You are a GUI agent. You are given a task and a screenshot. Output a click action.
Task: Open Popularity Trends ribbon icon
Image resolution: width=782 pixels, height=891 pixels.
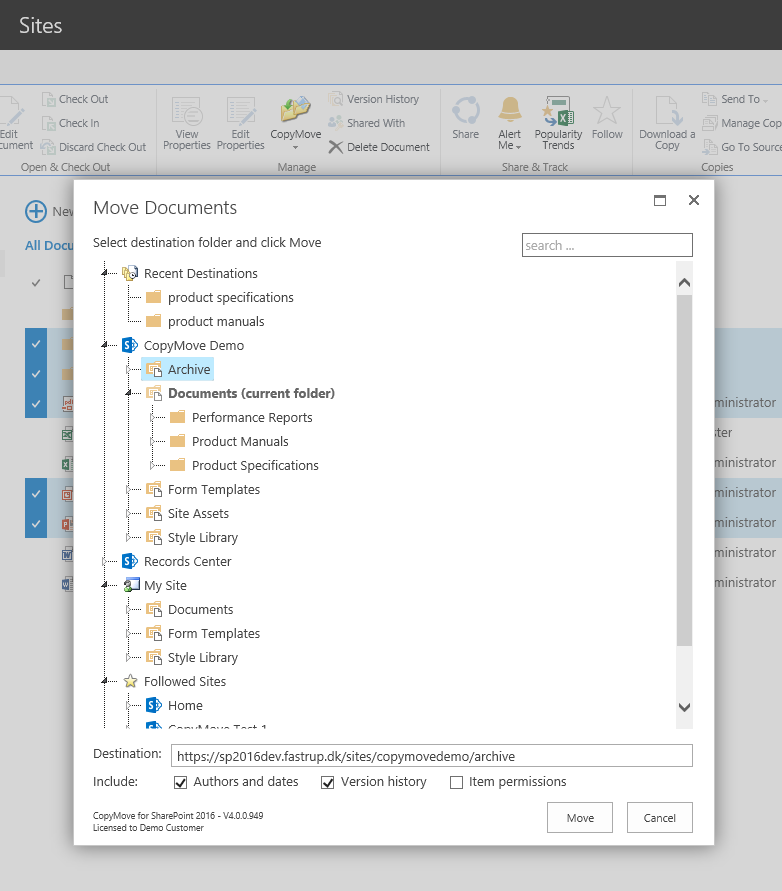pos(558,123)
